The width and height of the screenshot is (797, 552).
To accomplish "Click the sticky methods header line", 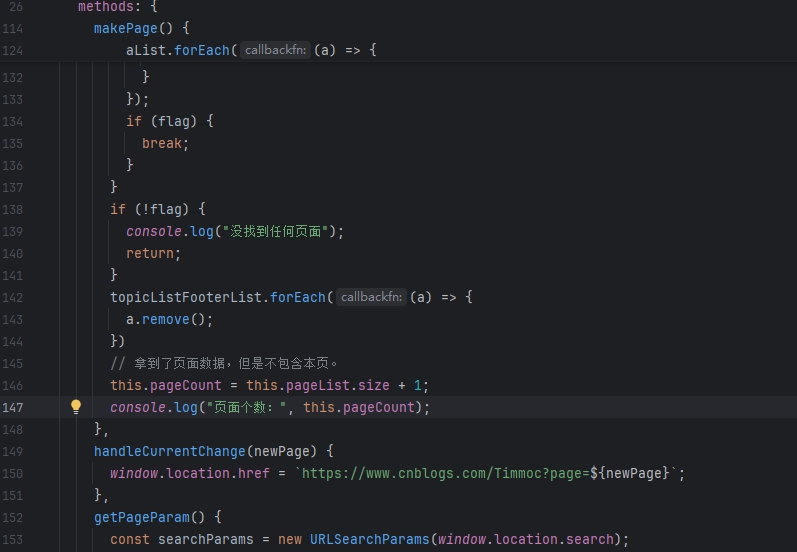I will [x=398, y=7].
